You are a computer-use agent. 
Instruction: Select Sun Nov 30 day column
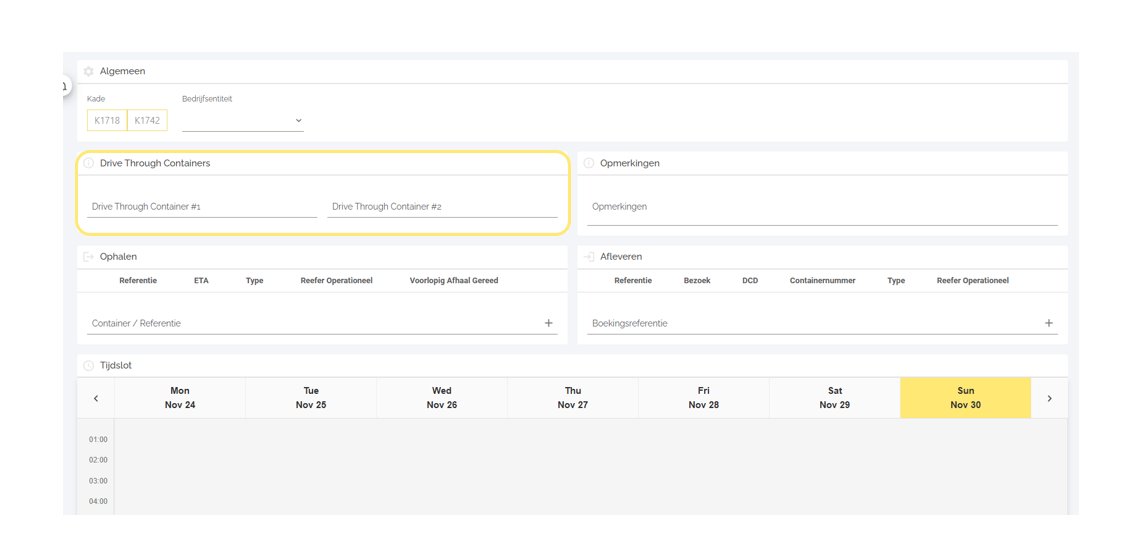[965, 398]
